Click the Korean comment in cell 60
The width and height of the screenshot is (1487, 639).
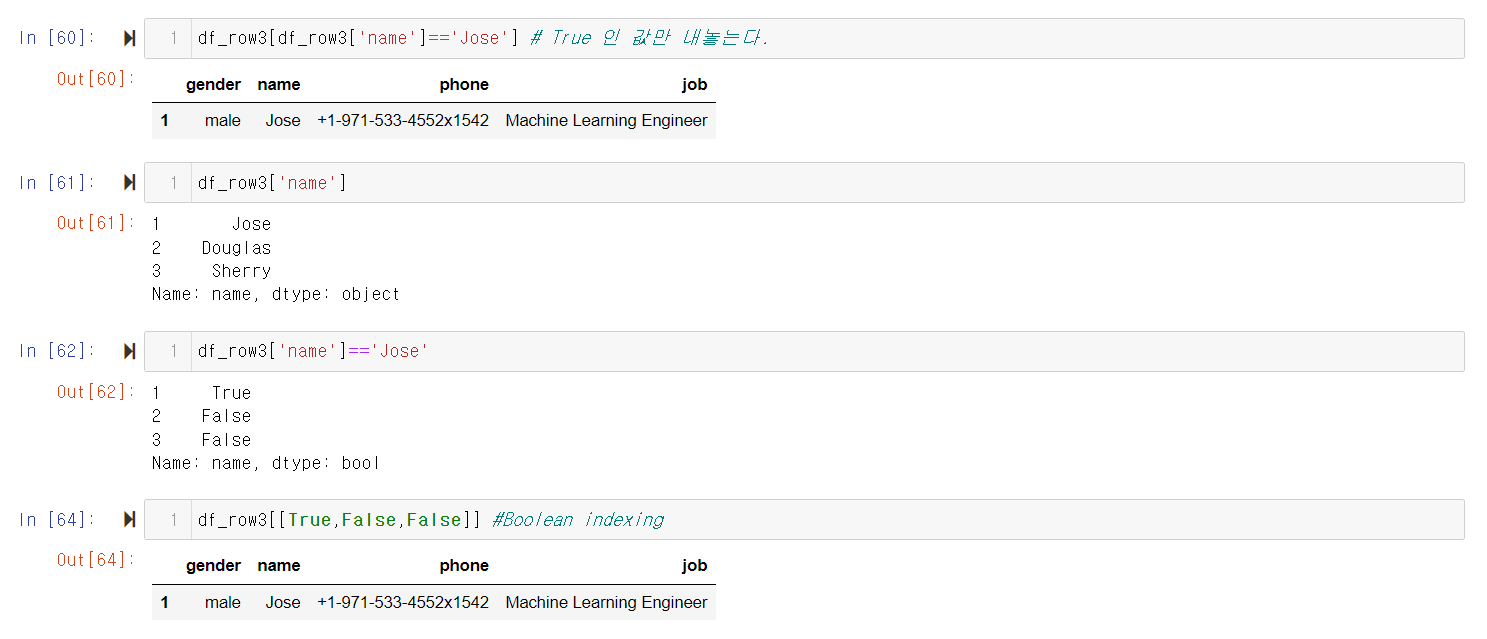649,38
